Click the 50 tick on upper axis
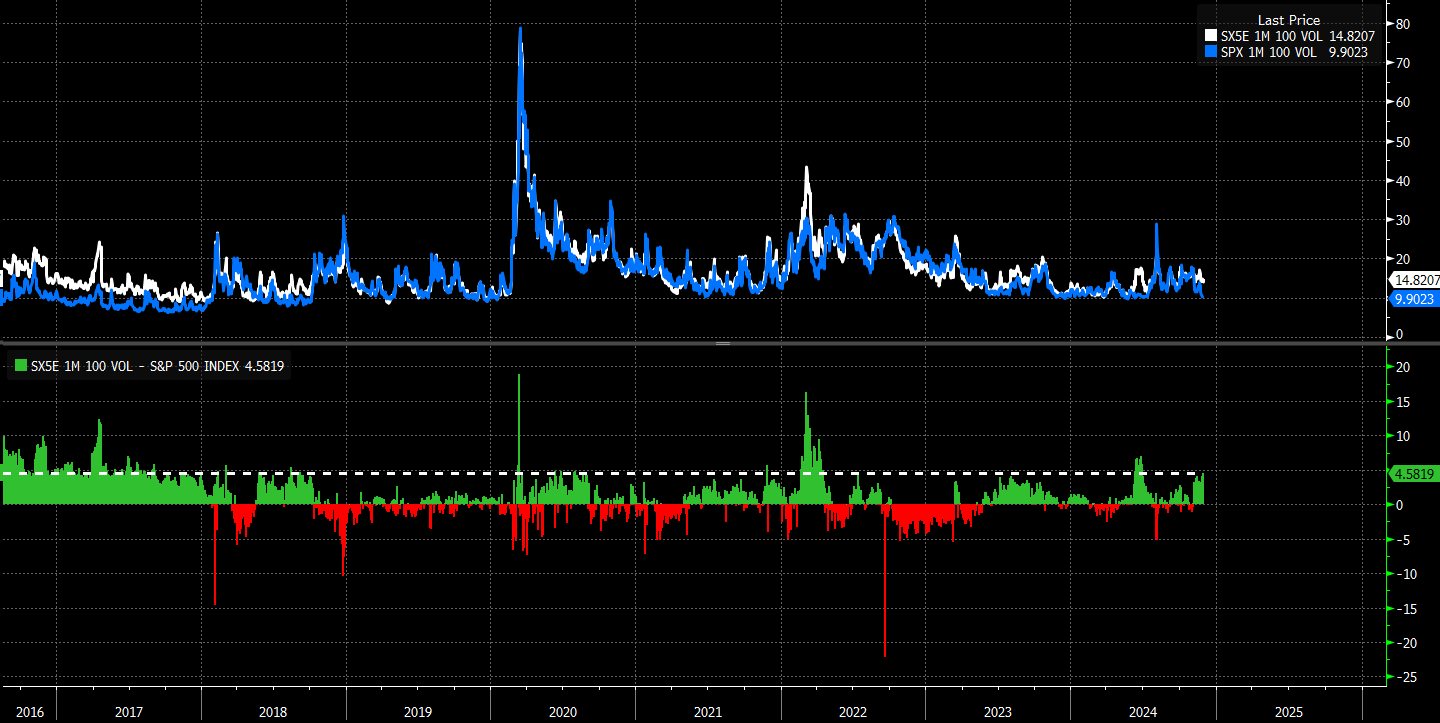The height and width of the screenshot is (723, 1440). pos(1402,141)
